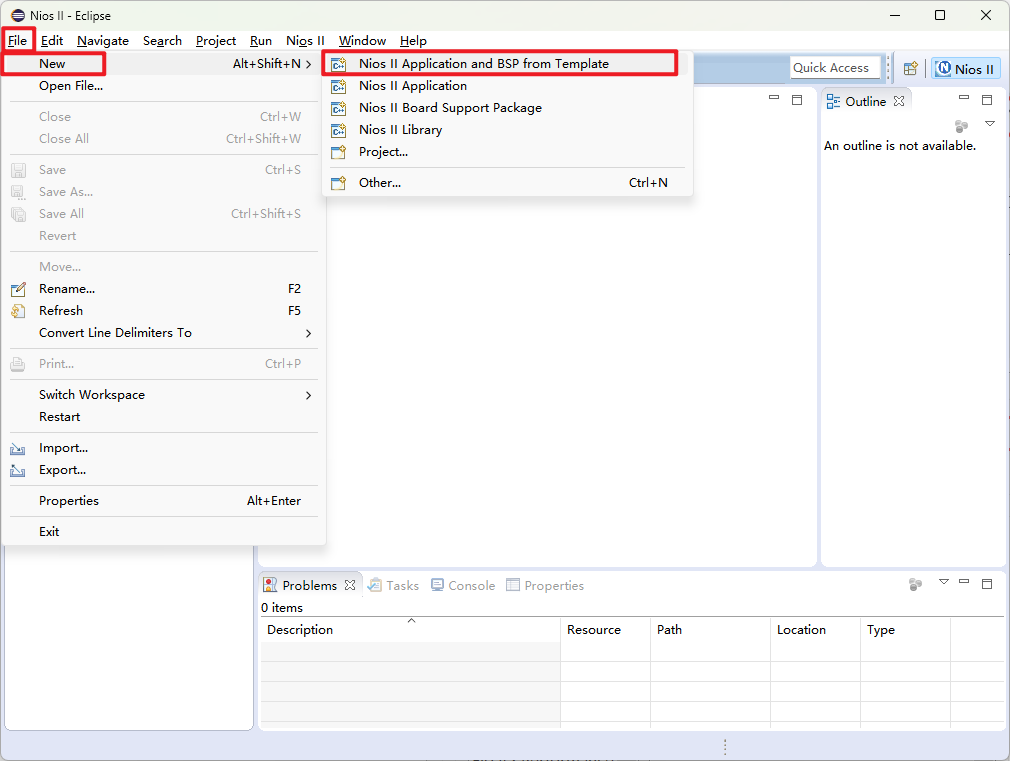Minimize the editor area

[774, 98]
